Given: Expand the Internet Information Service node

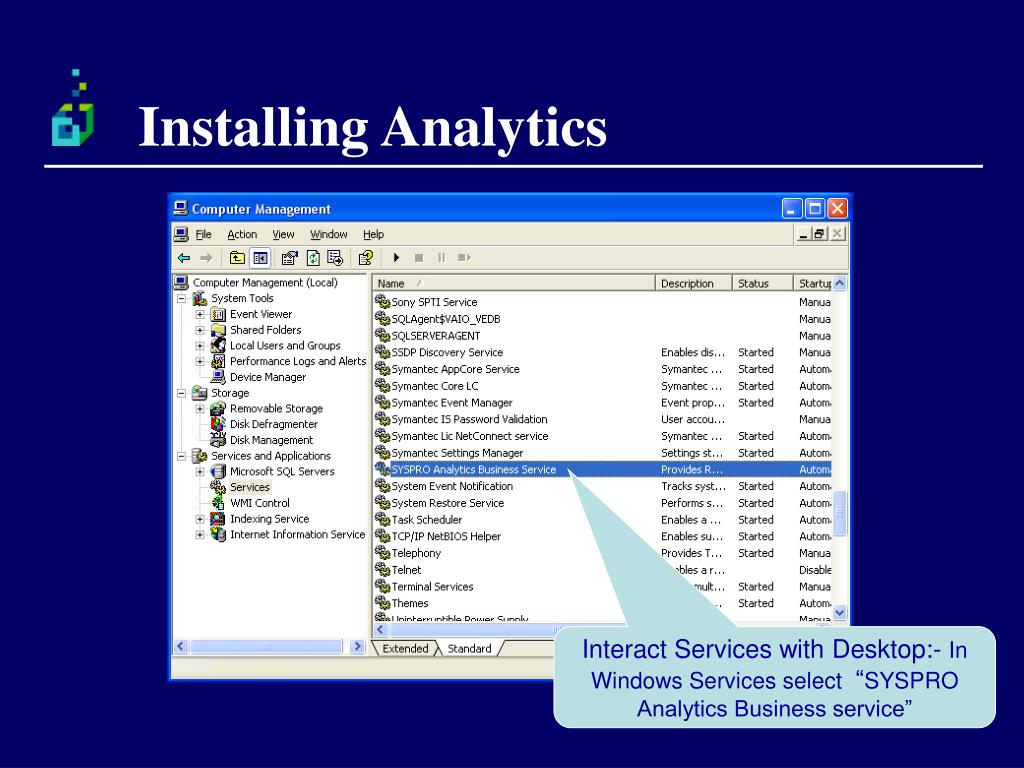Looking at the screenshot, I should pyautogui.click(x=200, y=534).
